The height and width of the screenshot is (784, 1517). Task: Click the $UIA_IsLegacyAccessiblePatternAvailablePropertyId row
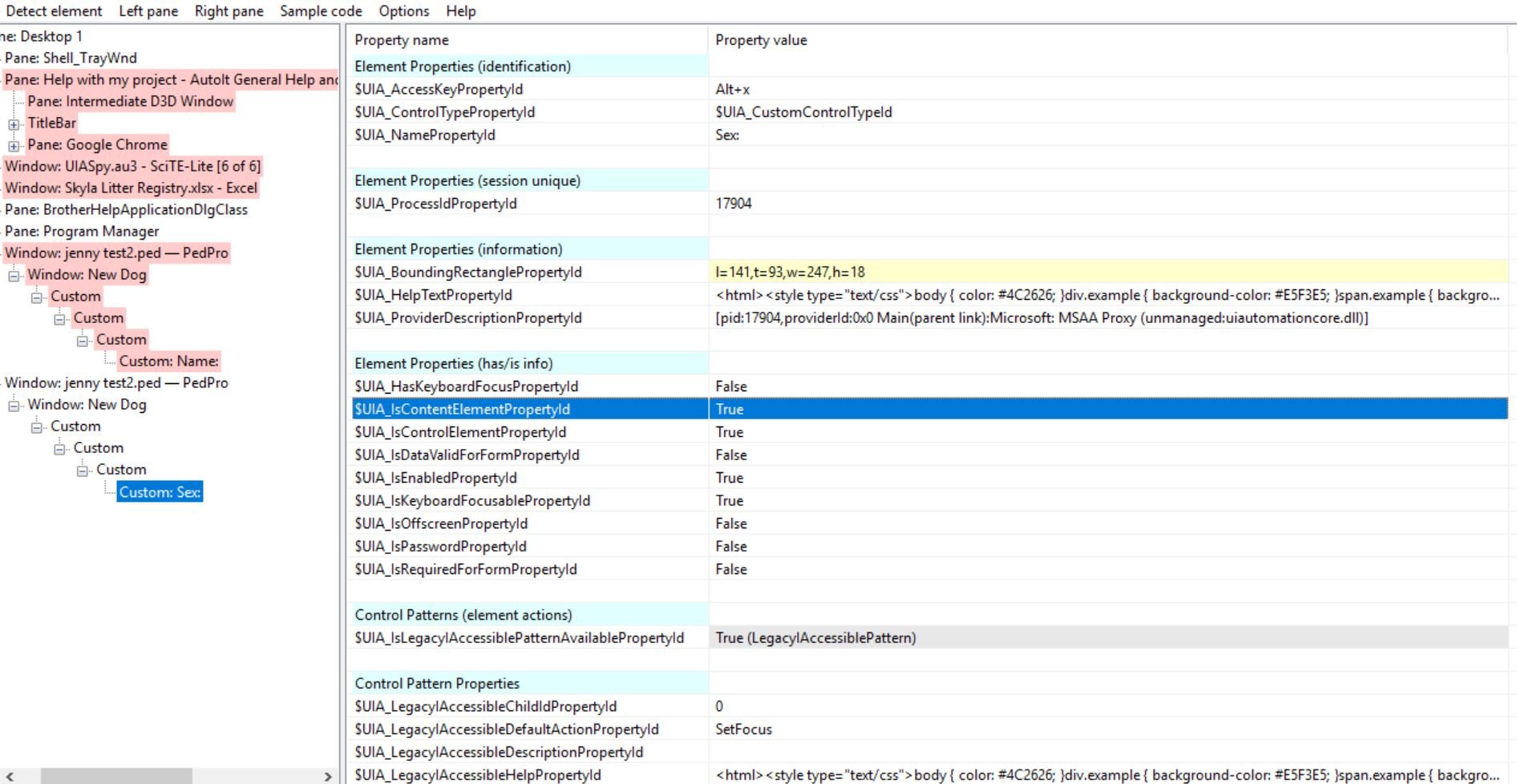[519, 637]
